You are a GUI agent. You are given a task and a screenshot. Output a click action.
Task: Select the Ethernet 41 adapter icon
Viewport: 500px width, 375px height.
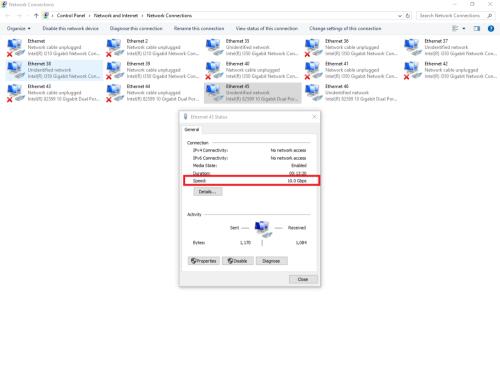pos(313,70)
